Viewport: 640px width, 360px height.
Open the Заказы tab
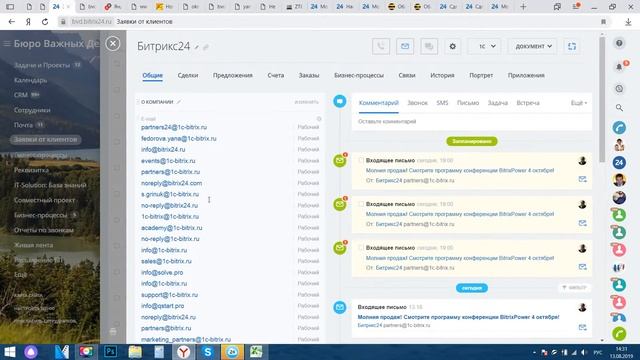[x=309, y=76]
